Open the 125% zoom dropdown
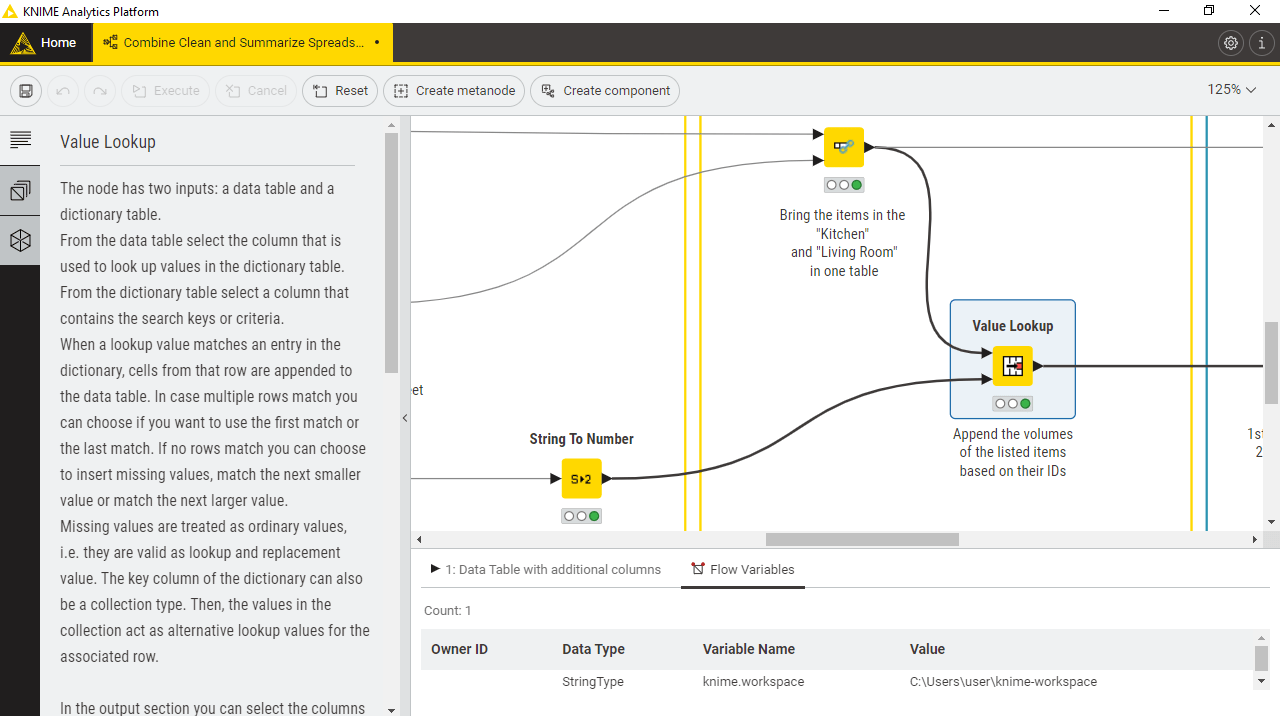This screenshot has width=1280, height=716. click(x=1231, y=90)
